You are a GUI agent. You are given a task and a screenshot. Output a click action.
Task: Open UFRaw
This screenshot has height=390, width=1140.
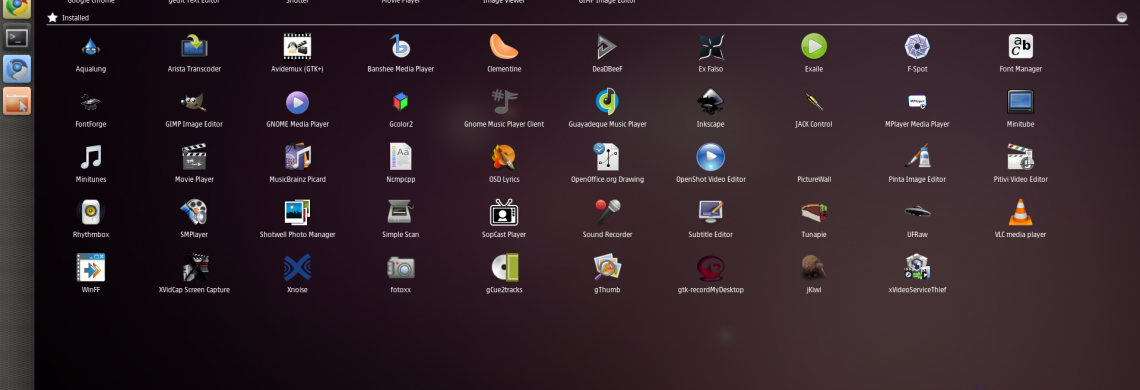click(x=917, y=213)
